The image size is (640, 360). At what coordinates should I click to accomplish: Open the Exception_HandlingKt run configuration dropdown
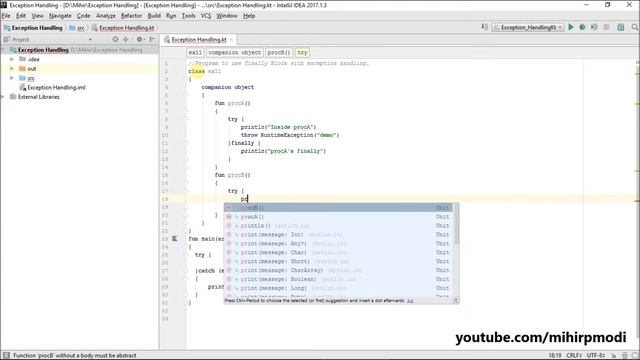pos(529,27)
